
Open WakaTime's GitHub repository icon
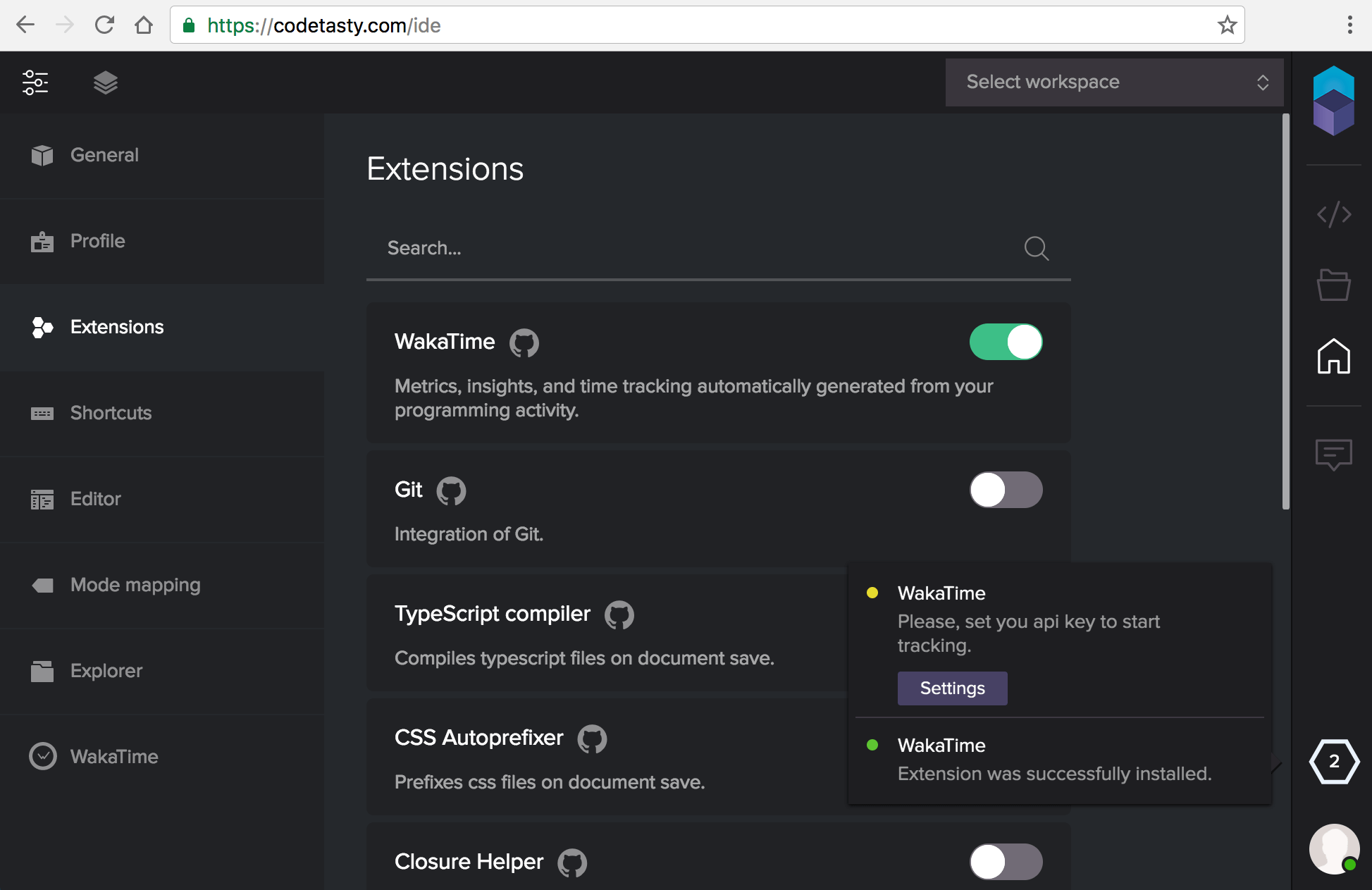[x=524, y=343]
